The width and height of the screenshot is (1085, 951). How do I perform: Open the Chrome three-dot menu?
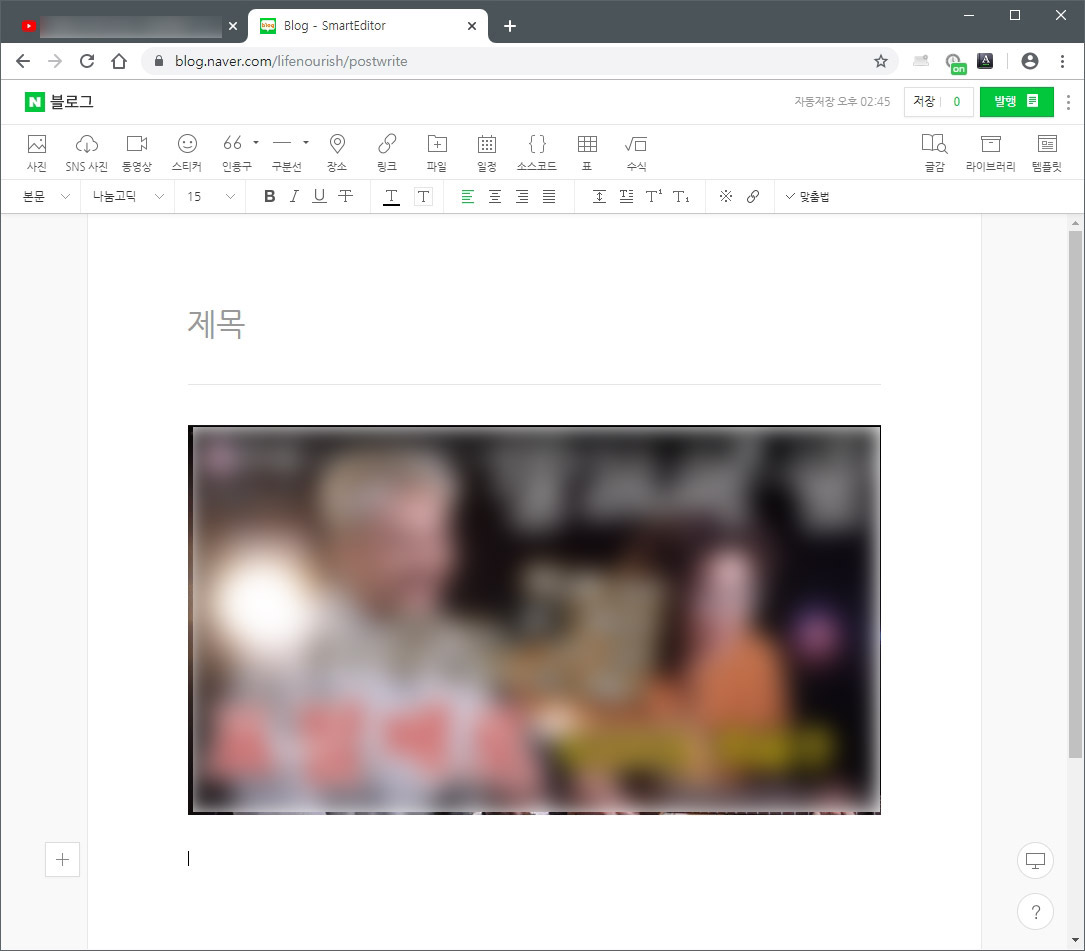[1062, 61]
